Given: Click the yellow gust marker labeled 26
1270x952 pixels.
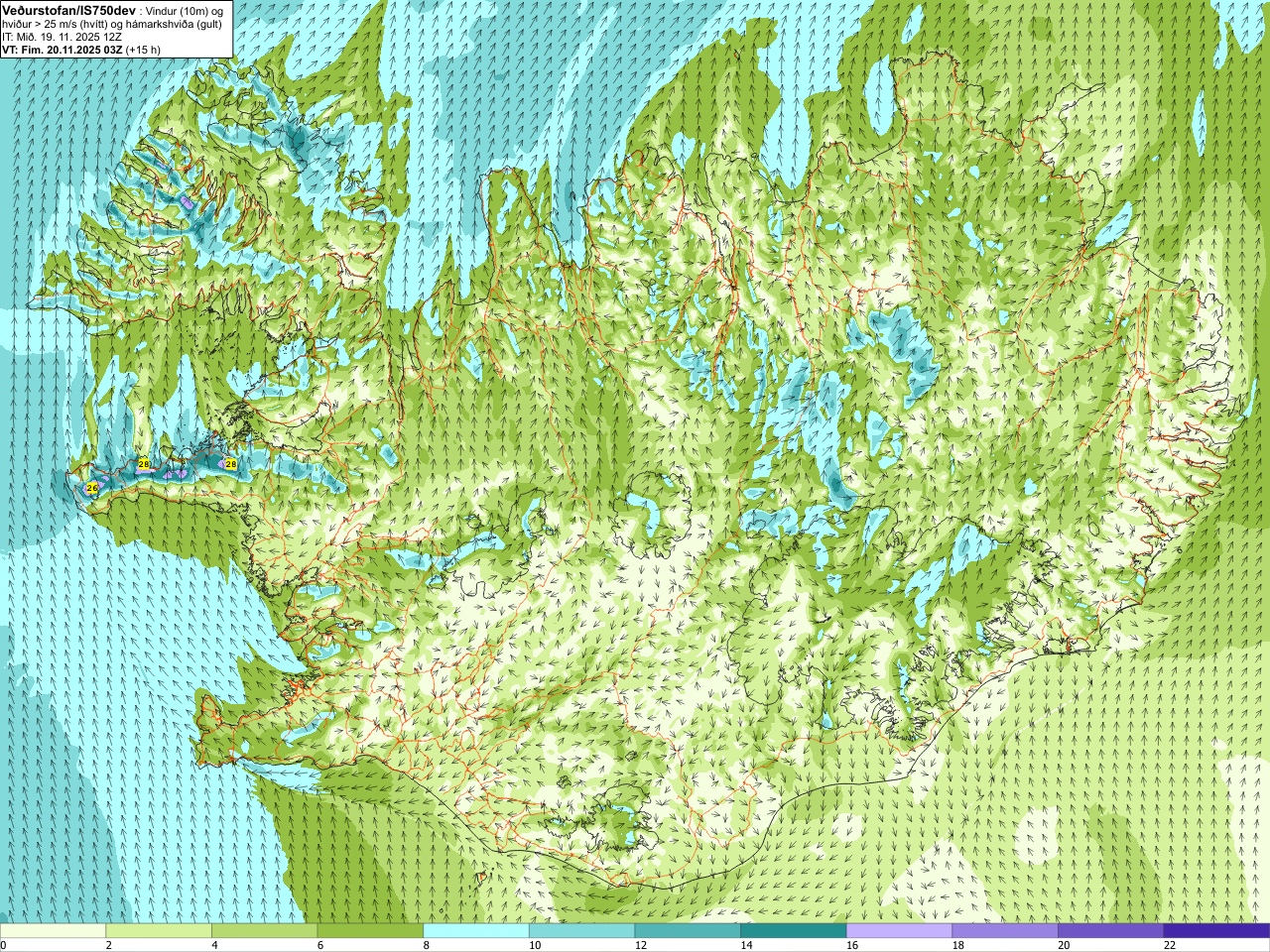Looking at the screenshot, I should (x=92, y=488).
